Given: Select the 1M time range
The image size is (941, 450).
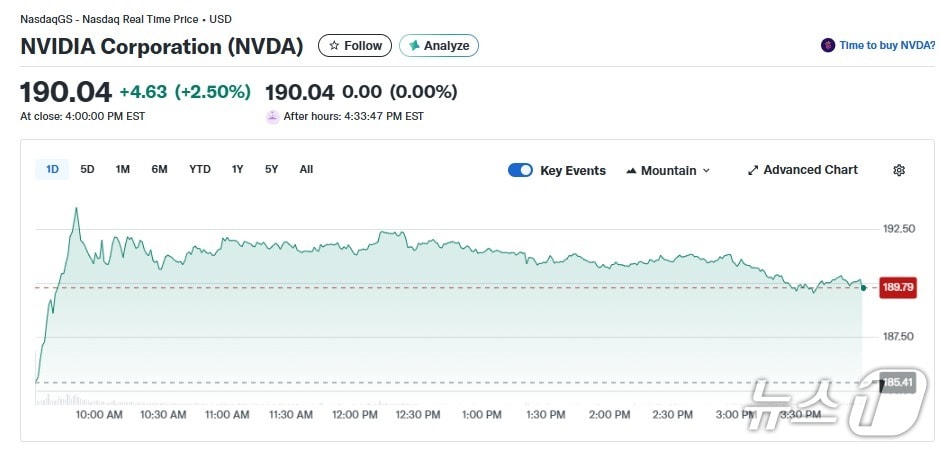Looking at the screenshot, I should (x=122, y=169).
